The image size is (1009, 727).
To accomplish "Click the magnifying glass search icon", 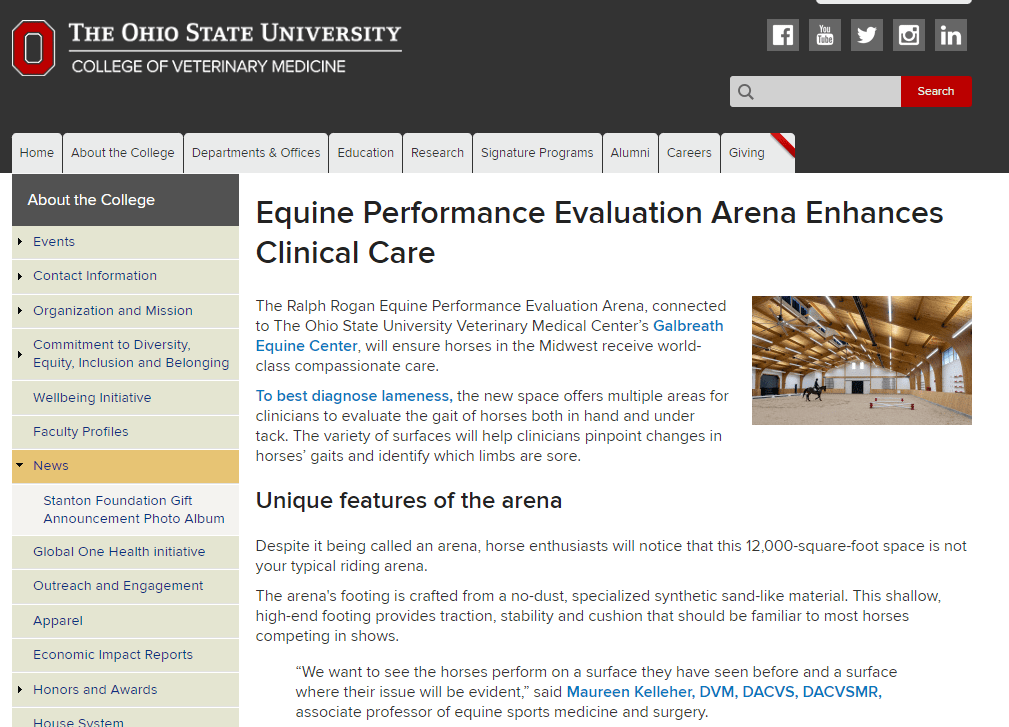I will (745, 92).
